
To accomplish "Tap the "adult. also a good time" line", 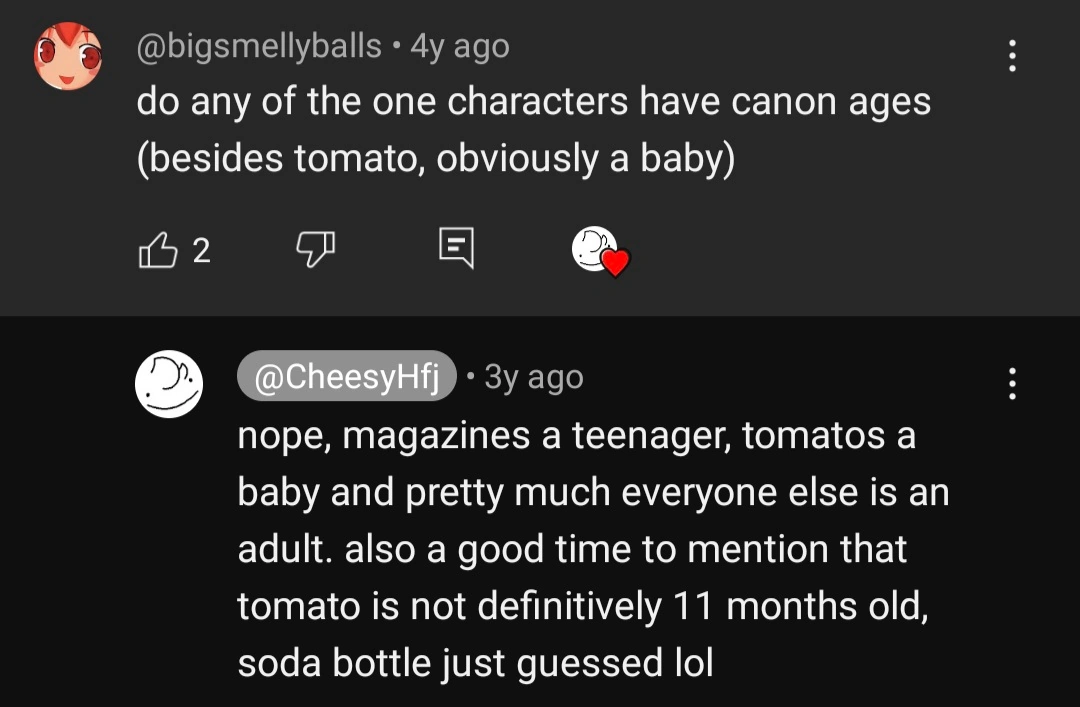I will pyautogui.click(x=572, y=549).
